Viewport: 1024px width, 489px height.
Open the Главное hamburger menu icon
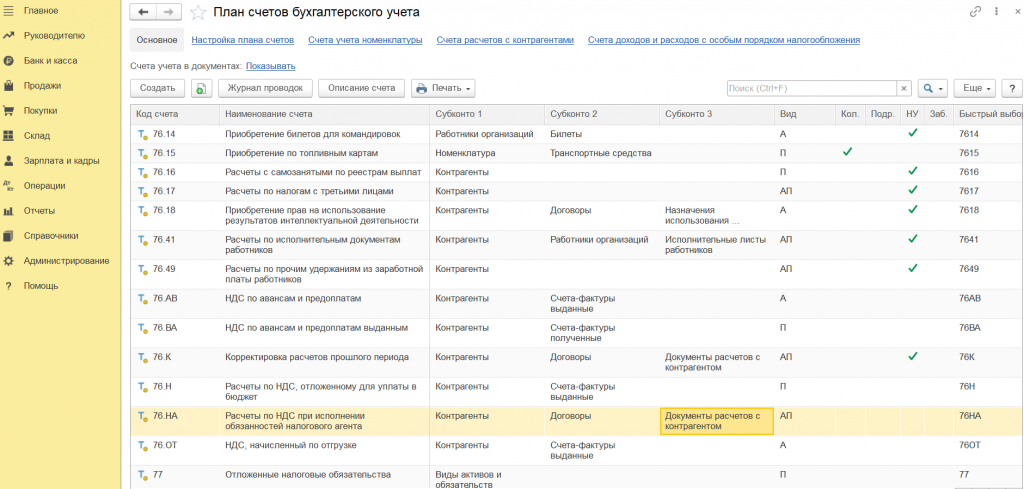point(8,11)
